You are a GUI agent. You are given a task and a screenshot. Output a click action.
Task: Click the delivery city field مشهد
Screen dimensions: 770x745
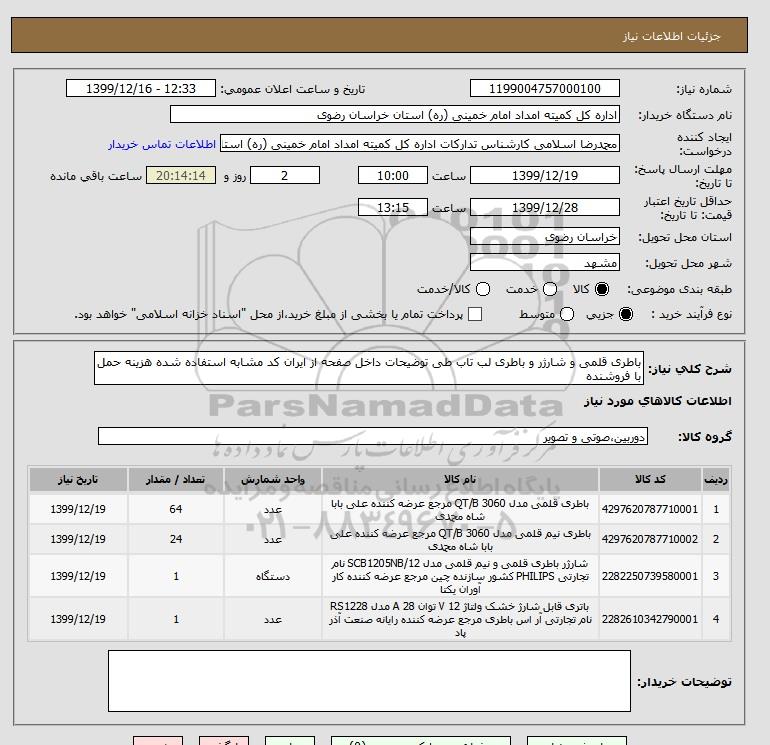click(x=545, y=262)
